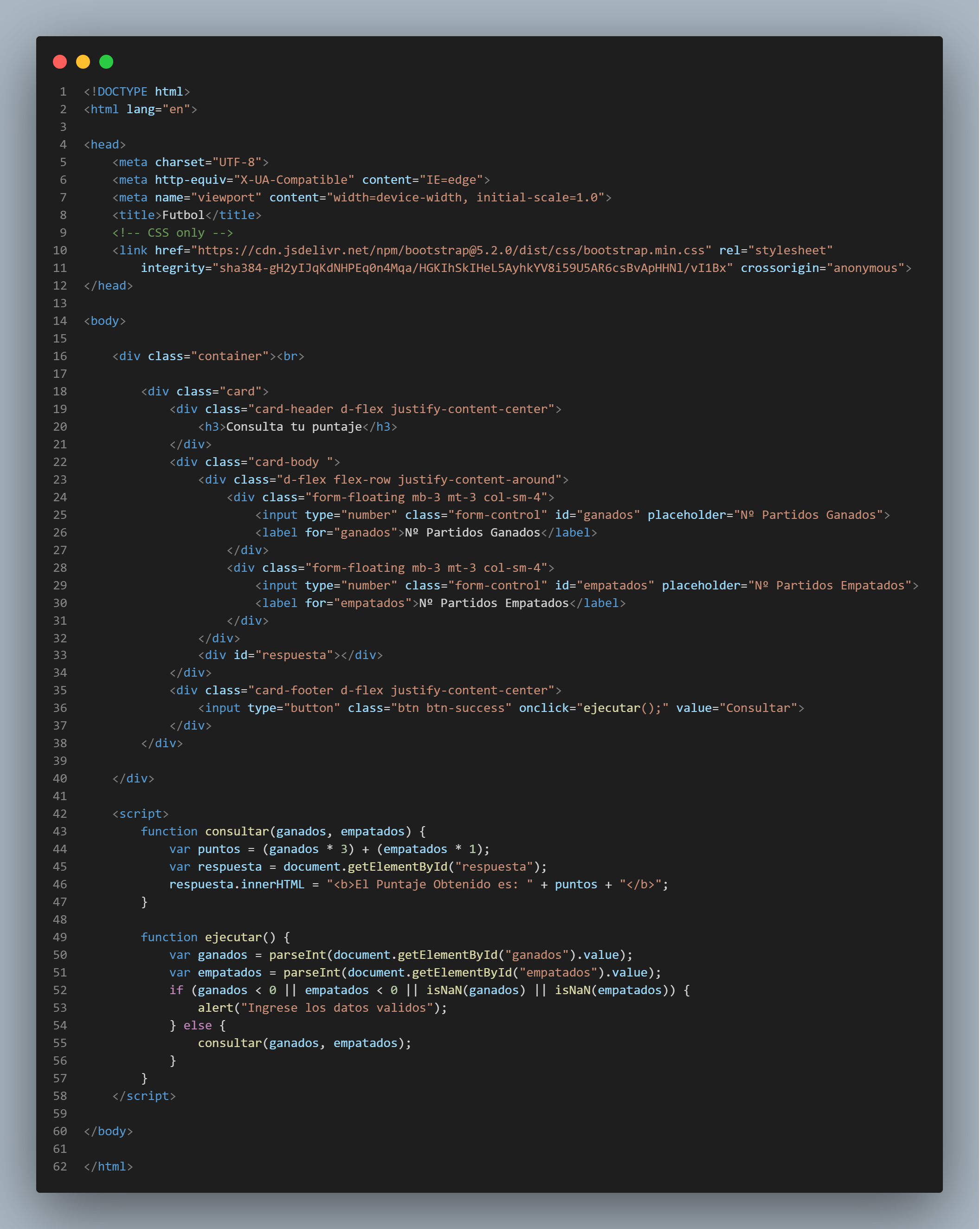Click the "var puntos" calculation line
The image size is (980, 1229).
[330, 850]
